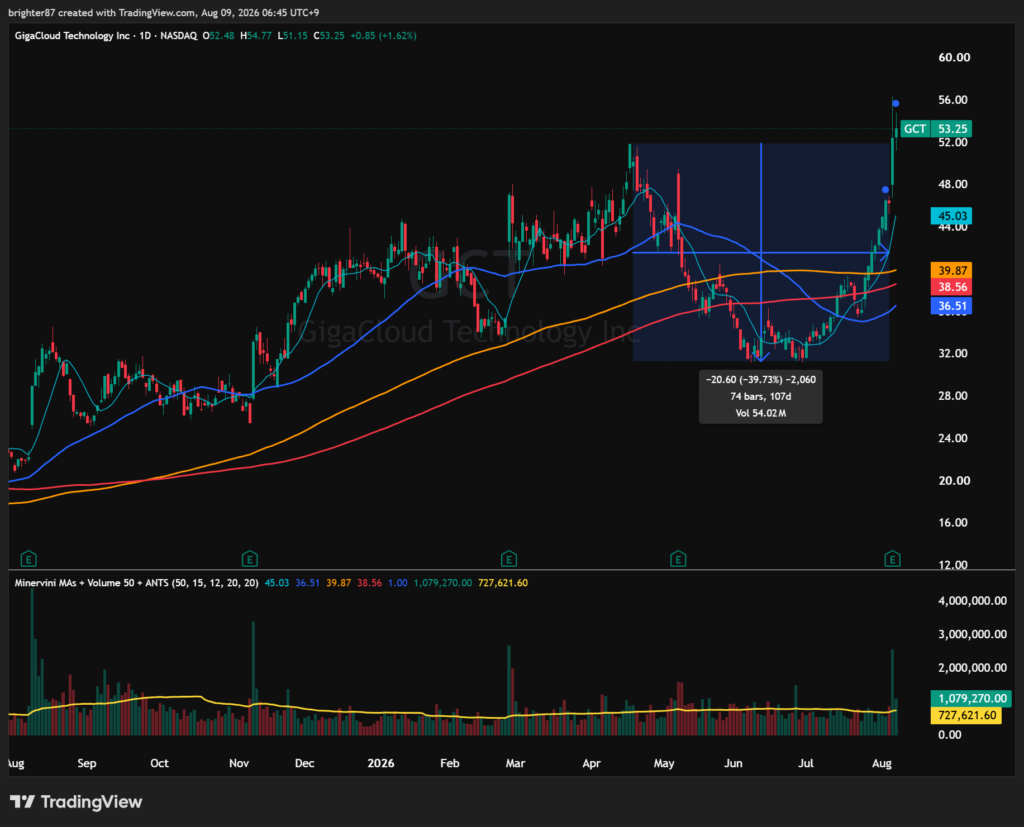
Task: Click the 4,000,000.00 volume axis label
Action: (972, 601)
